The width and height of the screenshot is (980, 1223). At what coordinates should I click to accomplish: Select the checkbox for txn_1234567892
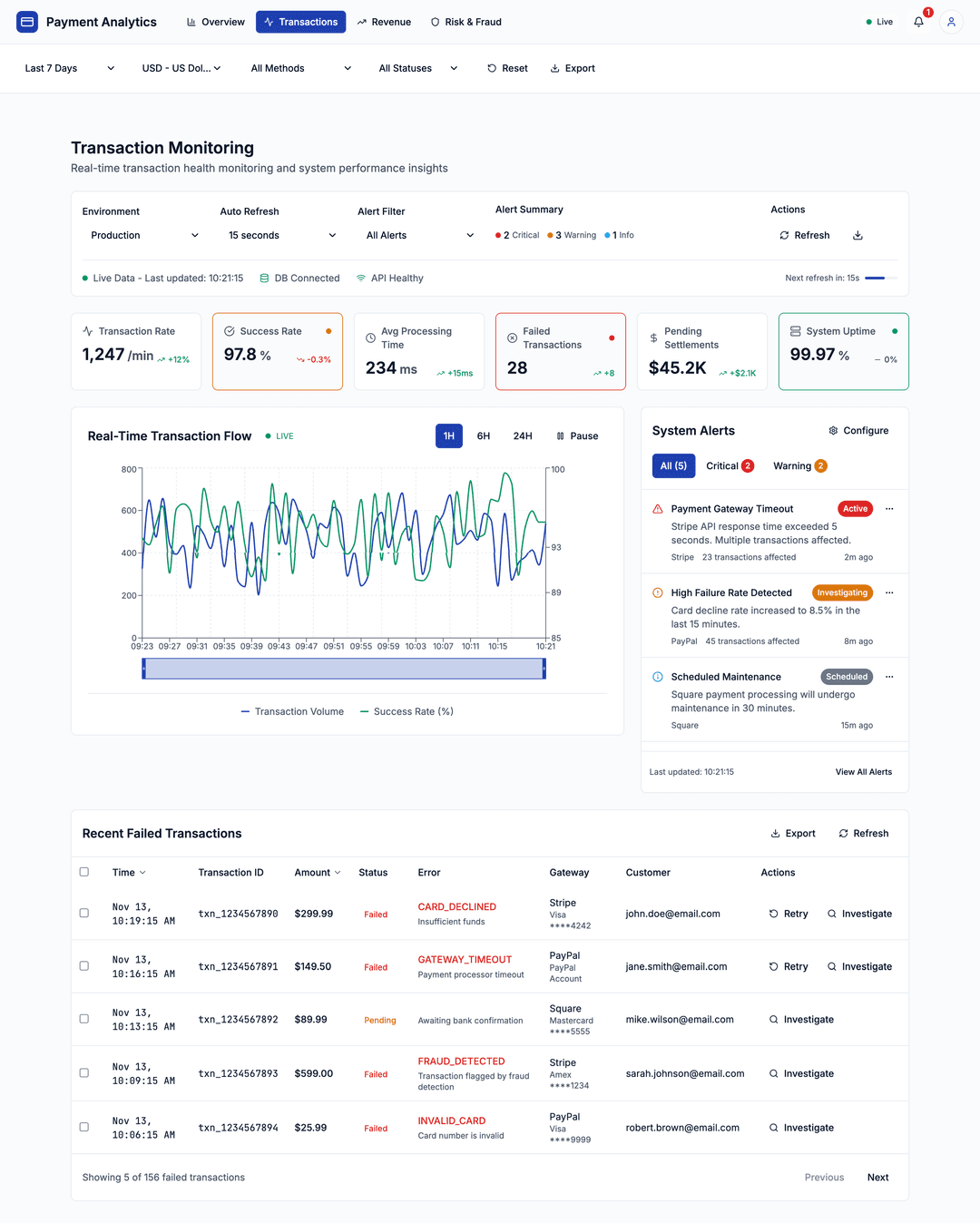pyautogui.click(x=83, y=1019)
